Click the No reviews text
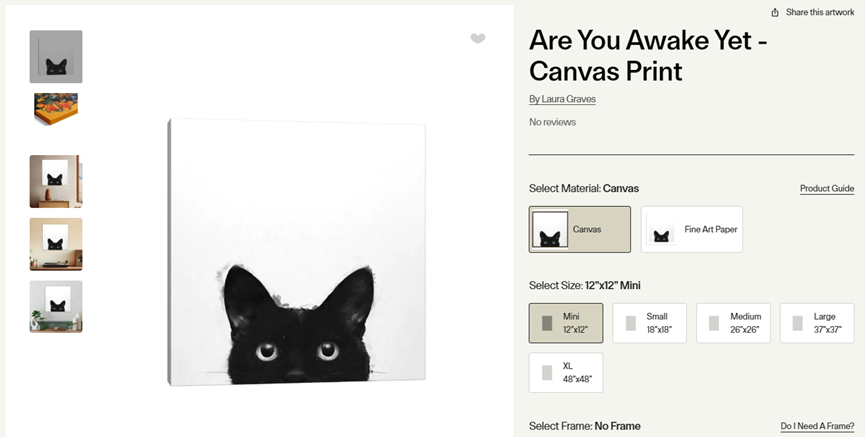Viewport: 865px width, 437px height. click(x=552, y=122)
